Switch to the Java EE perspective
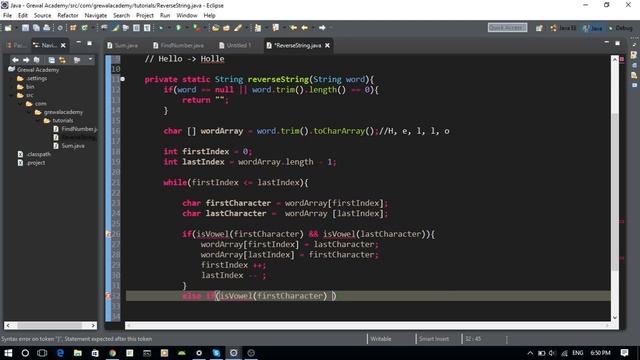 (x=563, y=28)
